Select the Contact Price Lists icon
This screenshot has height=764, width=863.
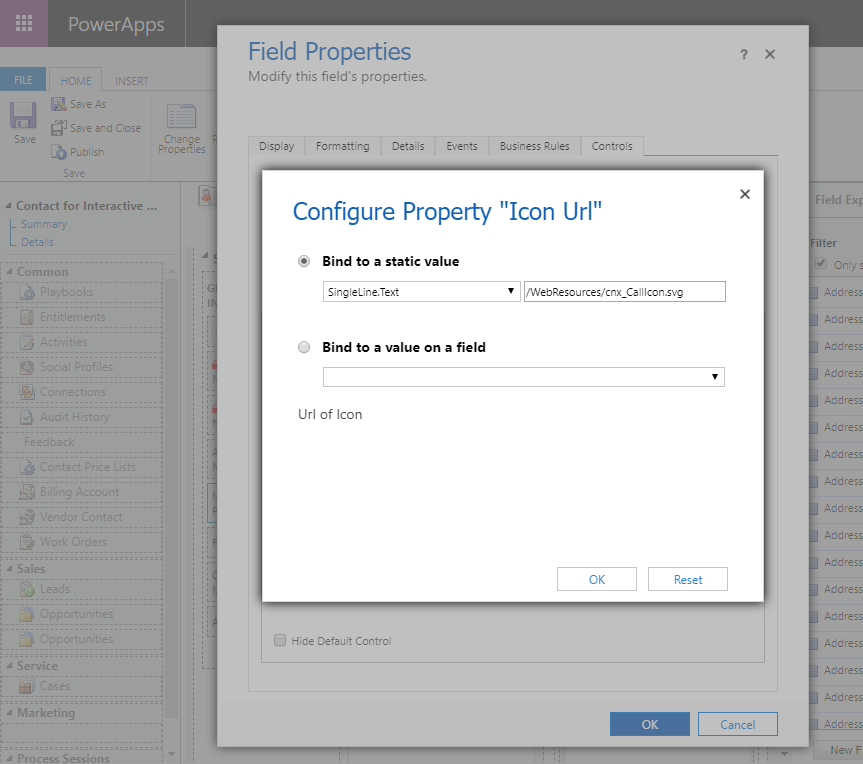[x=28, y=467]
